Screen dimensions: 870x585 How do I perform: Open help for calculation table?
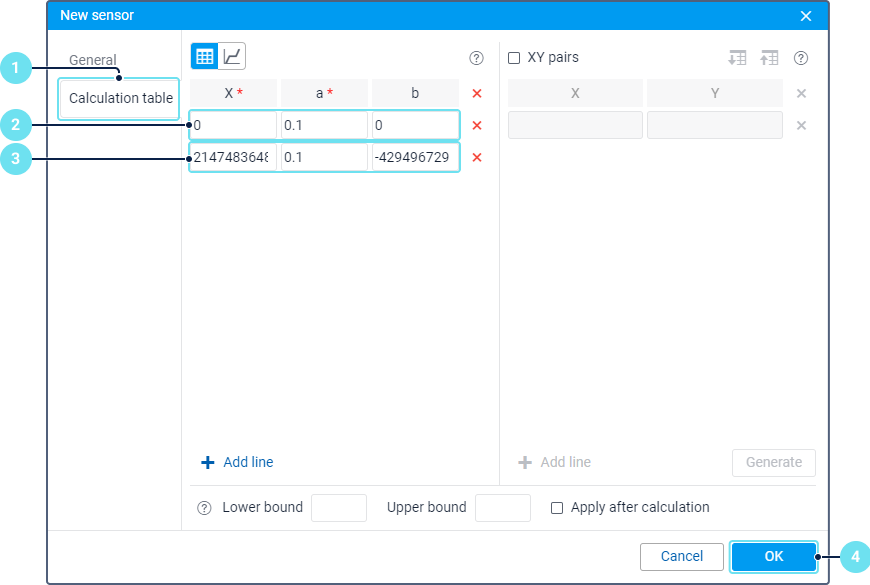coord(476,58)
